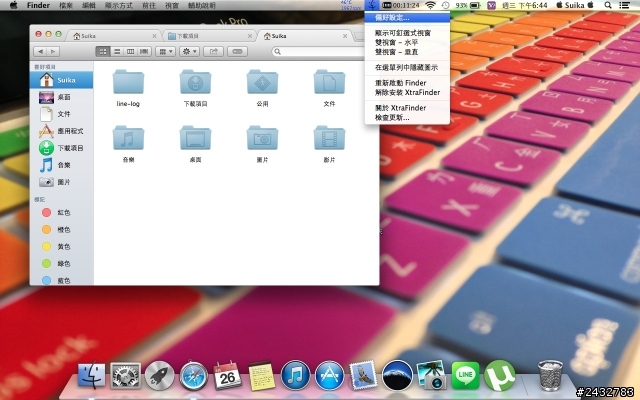Open 音樂 in the Finder sidebar
Image resolution: width=640 pixels, height=400 pixels.
click(62, 165)
